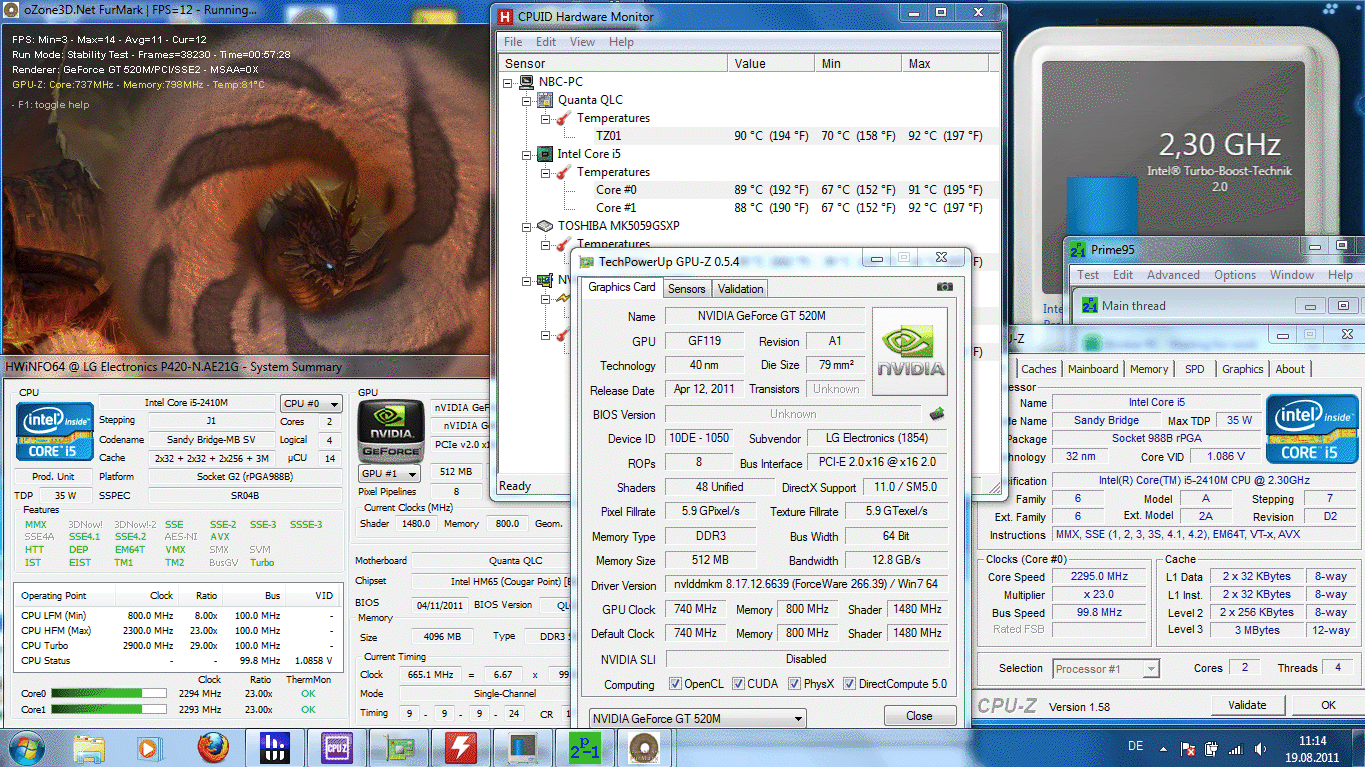The image size is (1365, 767).
Task: Open the Advanced menu in Prime95
Action: click(1173, 275)
